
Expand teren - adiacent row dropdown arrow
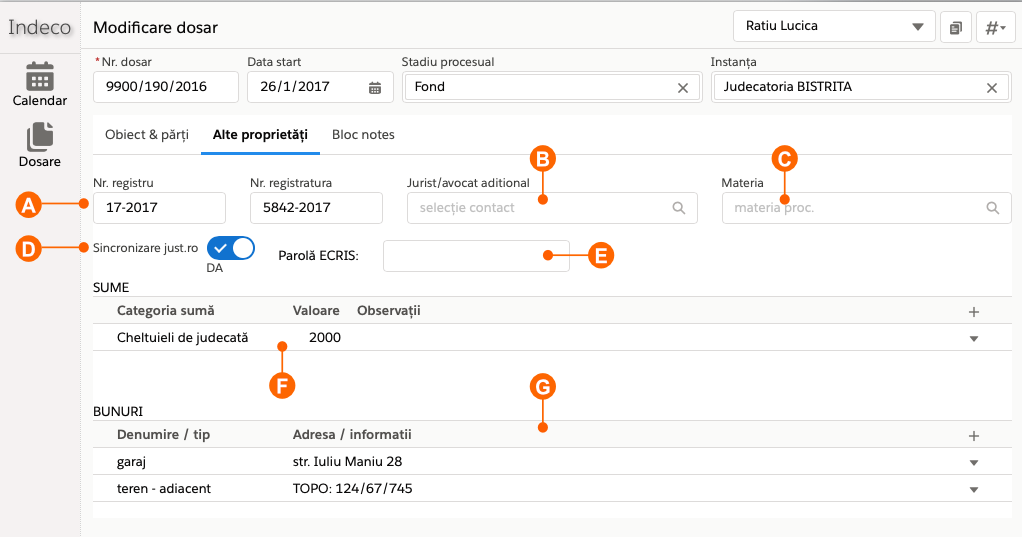tap(974, 489)
